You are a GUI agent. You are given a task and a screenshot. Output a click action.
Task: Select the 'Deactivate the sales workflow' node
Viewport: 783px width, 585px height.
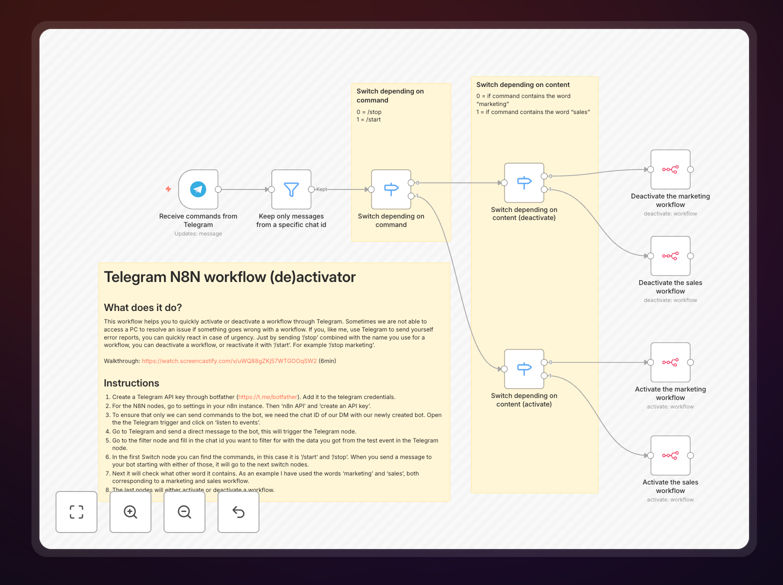click(670, 256)
